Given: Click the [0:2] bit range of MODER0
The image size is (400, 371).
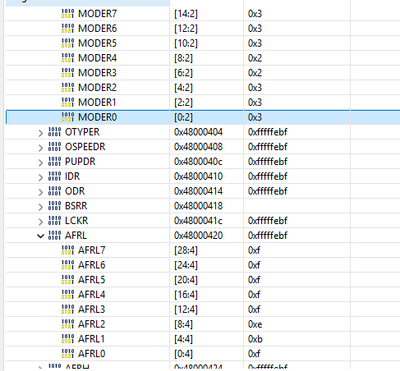Looking at the screenshot, I should click(x=183, y=117).
